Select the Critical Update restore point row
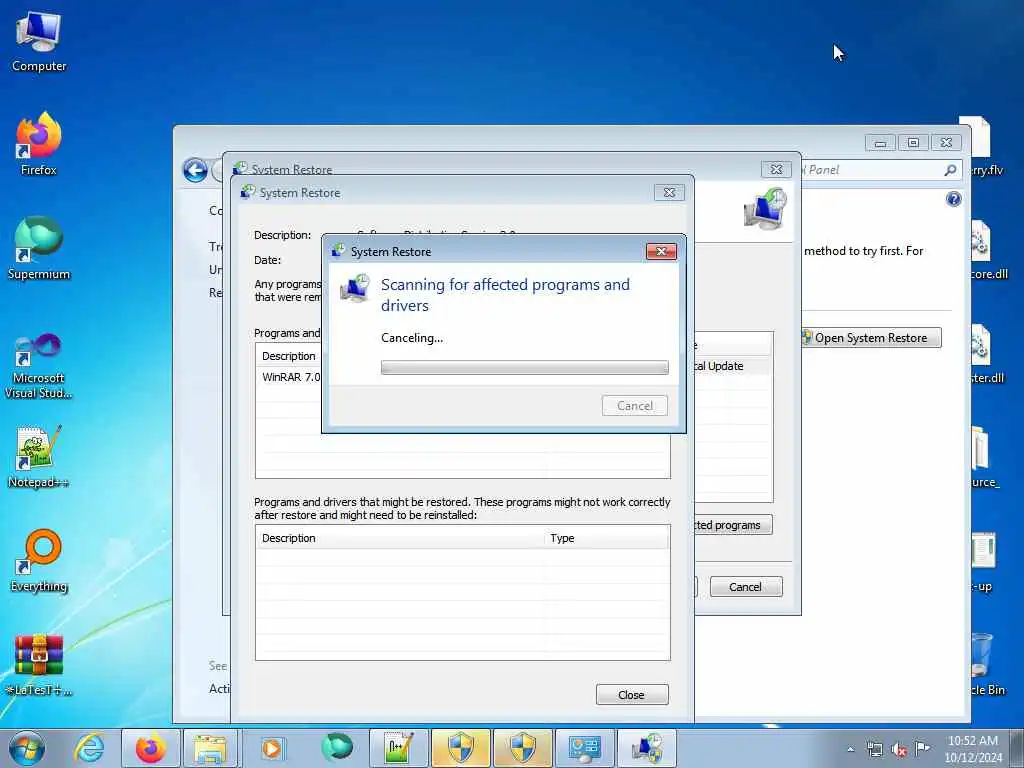Screen dimensions: 1024x768 (733, 366)
